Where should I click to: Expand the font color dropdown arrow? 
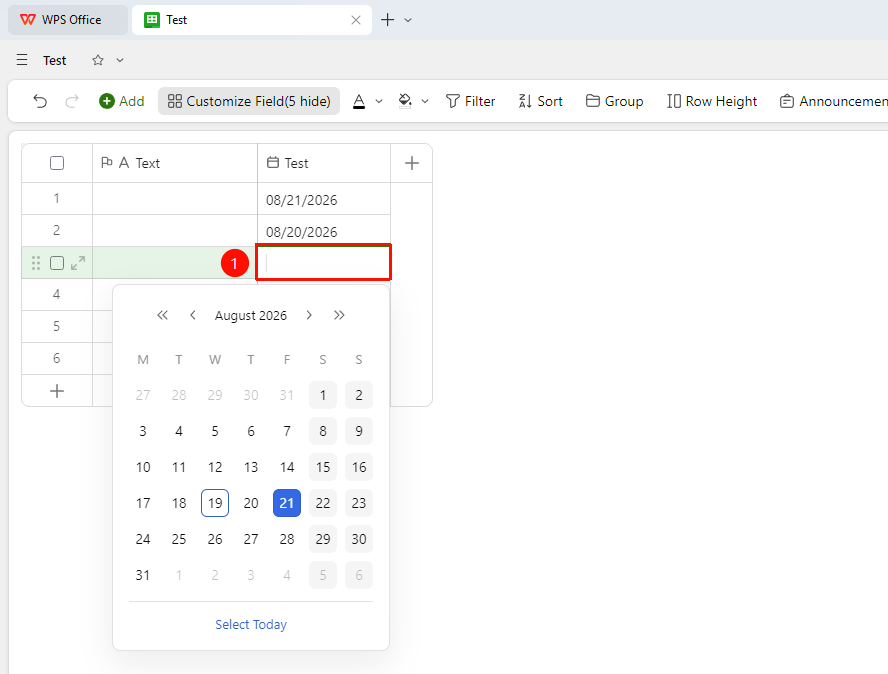[x=379, y=101]
